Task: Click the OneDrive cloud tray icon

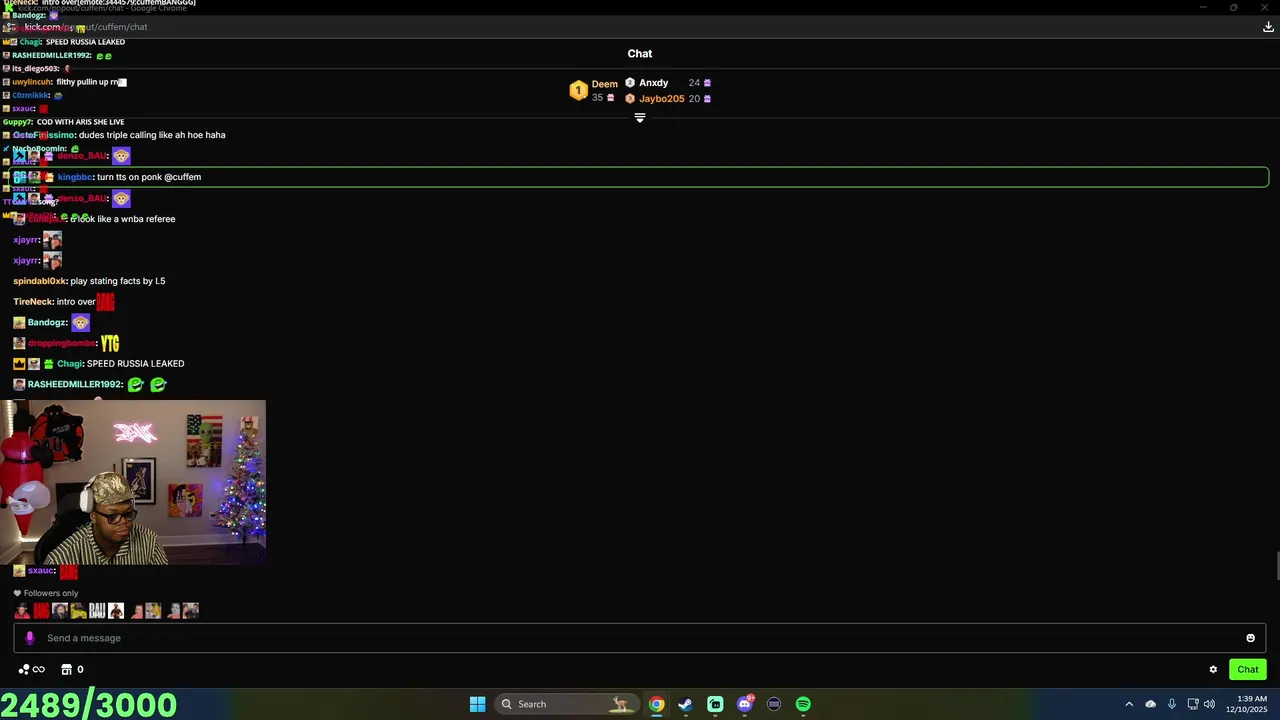Action: tap(1150, 704)
